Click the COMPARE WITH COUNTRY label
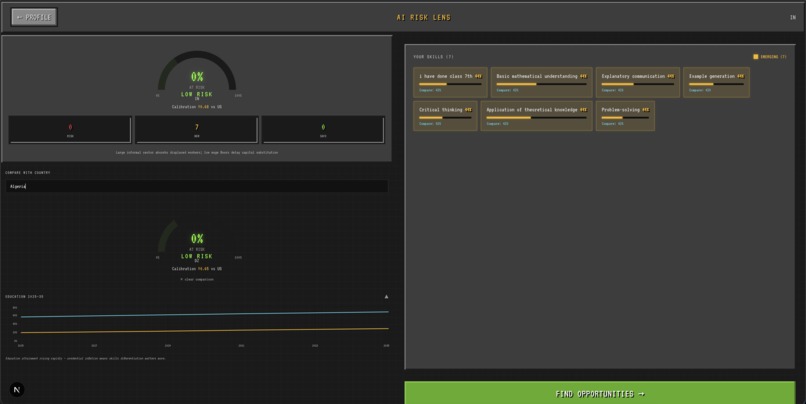806x404 pixels. point(28,173)
